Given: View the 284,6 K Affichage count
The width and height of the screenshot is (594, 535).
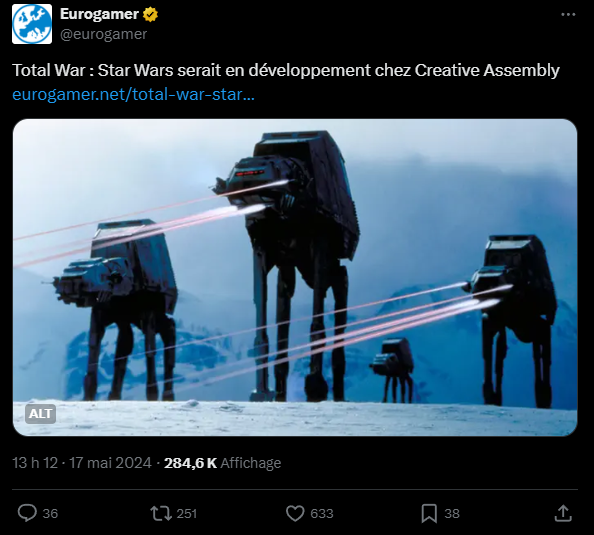Looking at the screenshot, I should [222, 463].
